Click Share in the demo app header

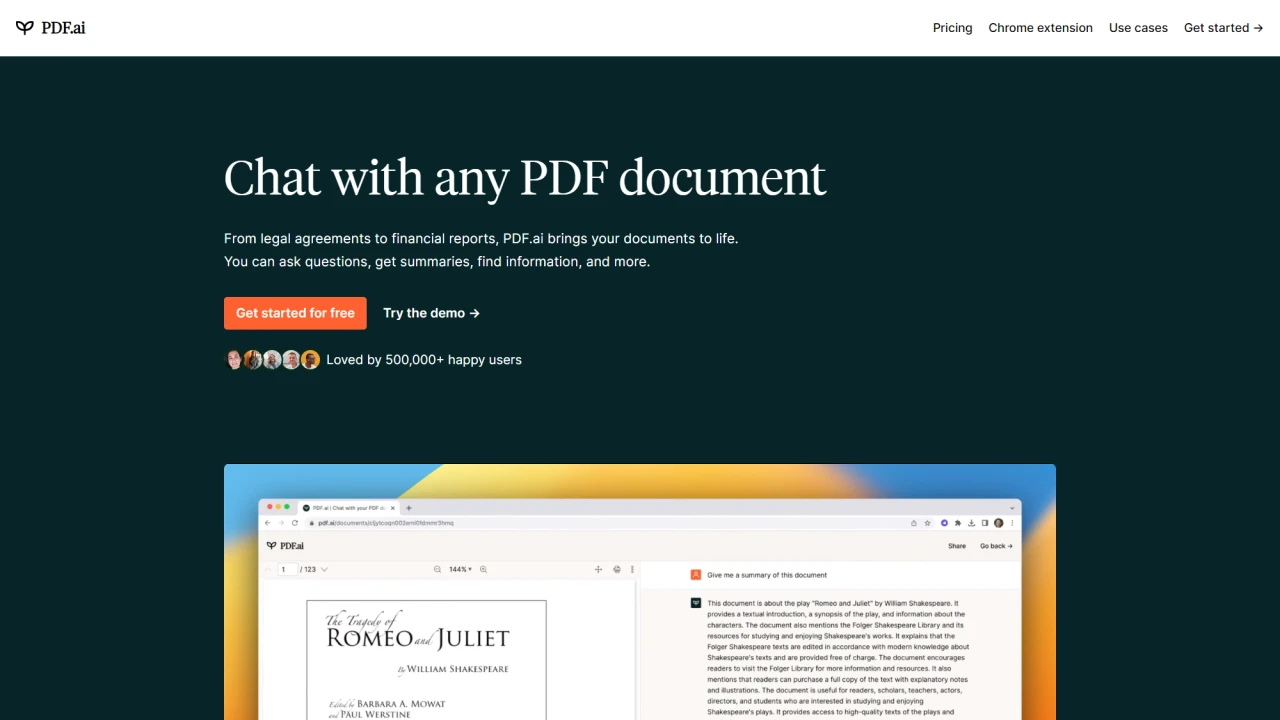tap(957, 546)
